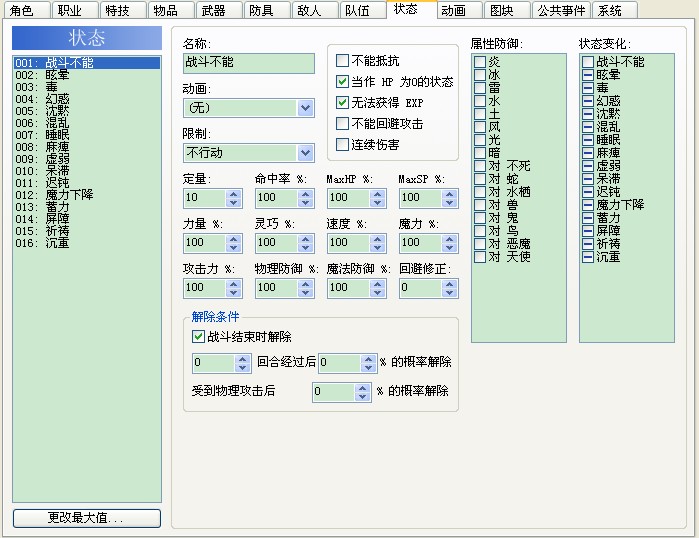Select state 012: 魔力下降 in list
699x538 pixels.
point(87,195)
